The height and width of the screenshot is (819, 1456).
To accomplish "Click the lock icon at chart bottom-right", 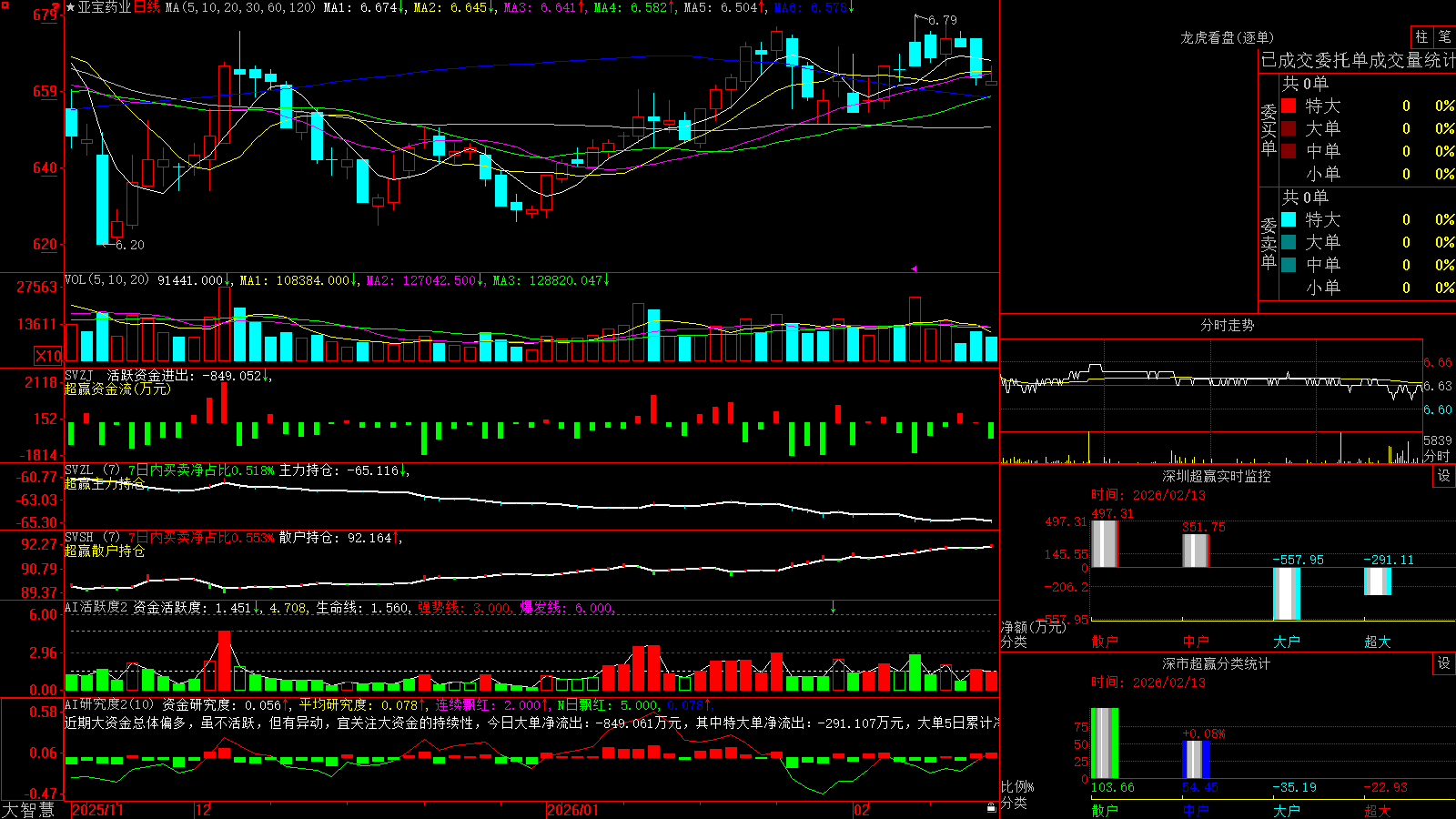I will 991,808.
